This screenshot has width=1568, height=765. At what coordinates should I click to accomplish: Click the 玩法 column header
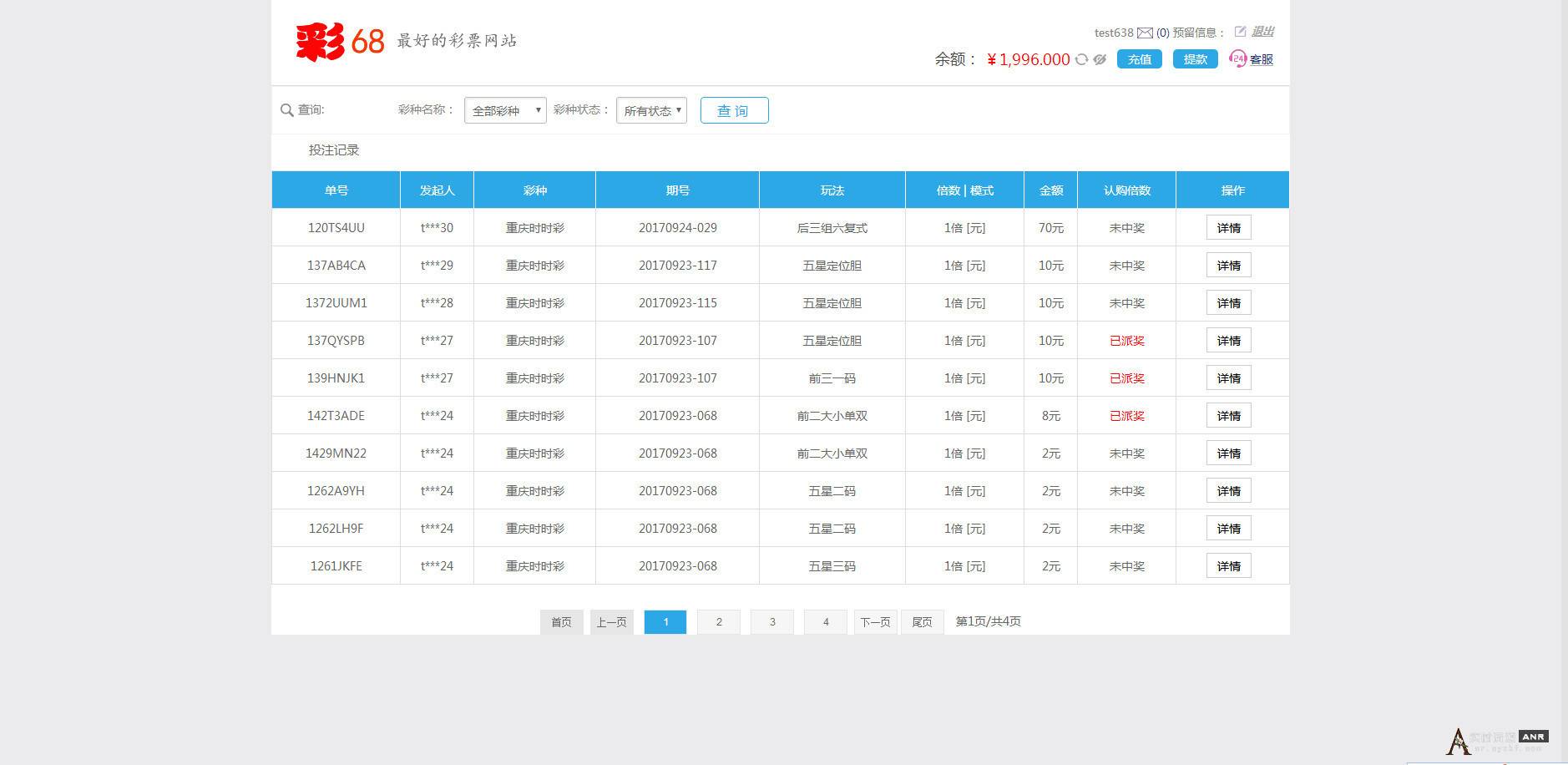[832, 190]
